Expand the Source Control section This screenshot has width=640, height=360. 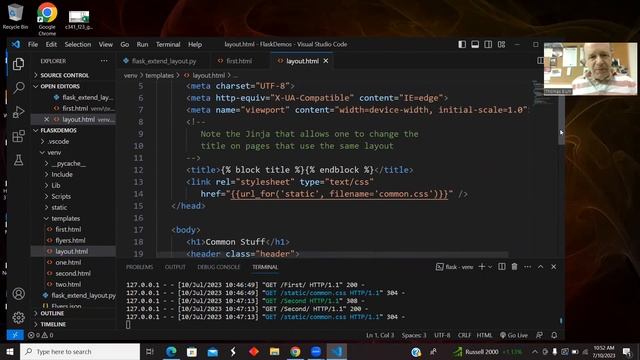tap(73, 75)
